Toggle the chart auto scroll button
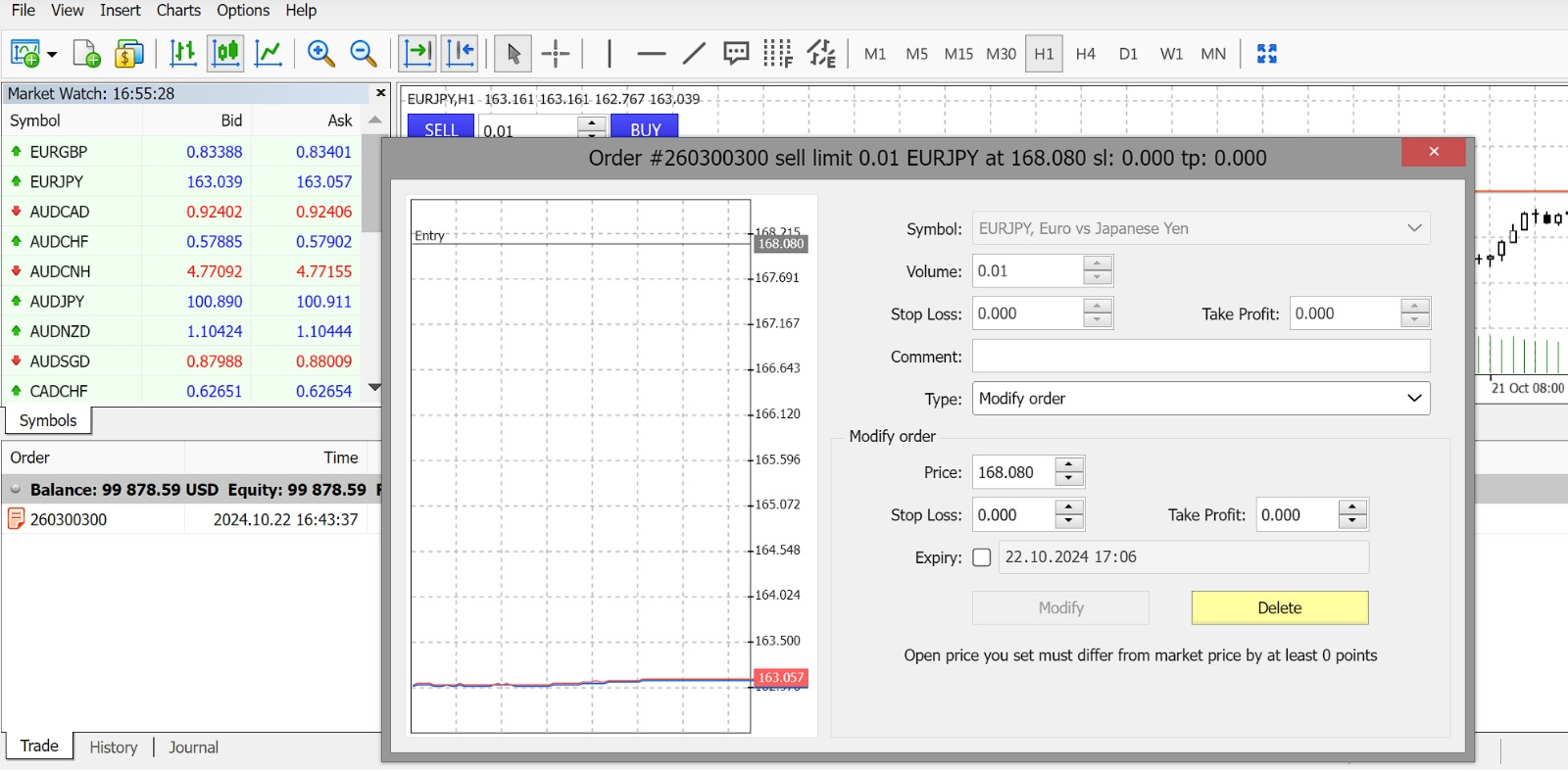 tap(417, 53)
